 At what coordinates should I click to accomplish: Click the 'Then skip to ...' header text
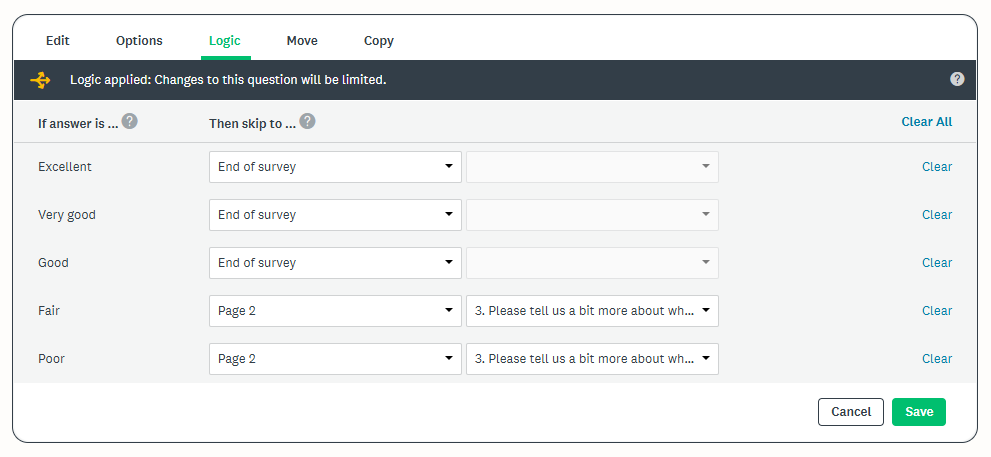coord(253,123)
